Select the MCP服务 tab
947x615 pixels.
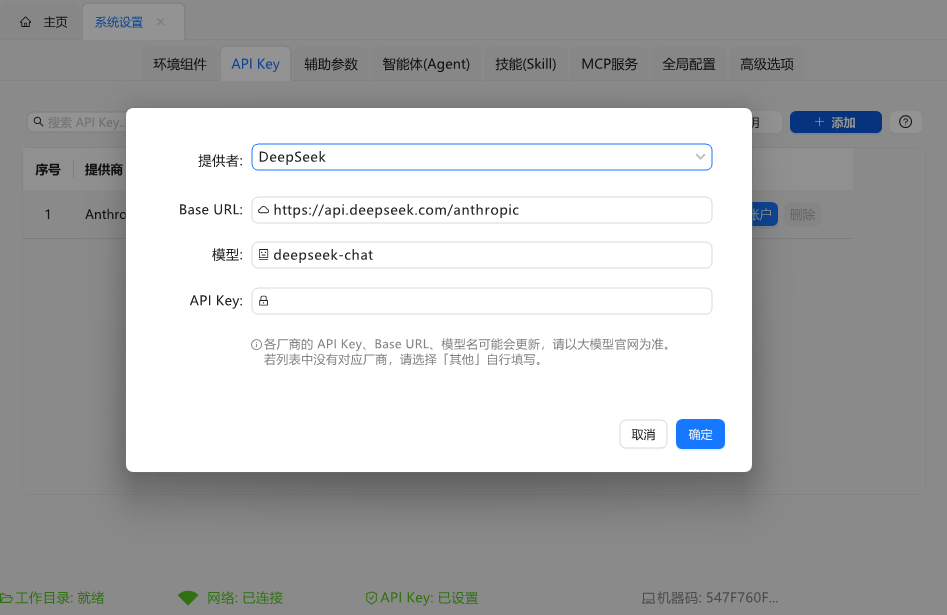click(x=609, y=64)
